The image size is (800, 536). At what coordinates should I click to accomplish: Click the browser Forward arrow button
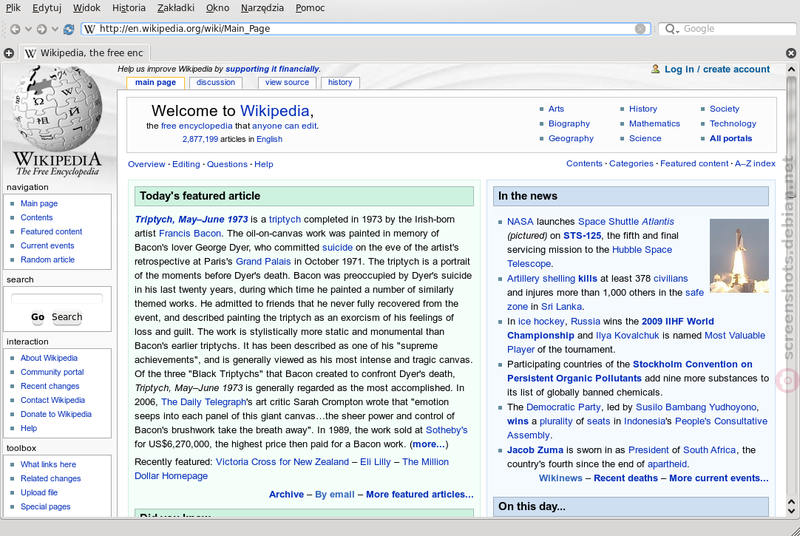[x=41, y=30]
